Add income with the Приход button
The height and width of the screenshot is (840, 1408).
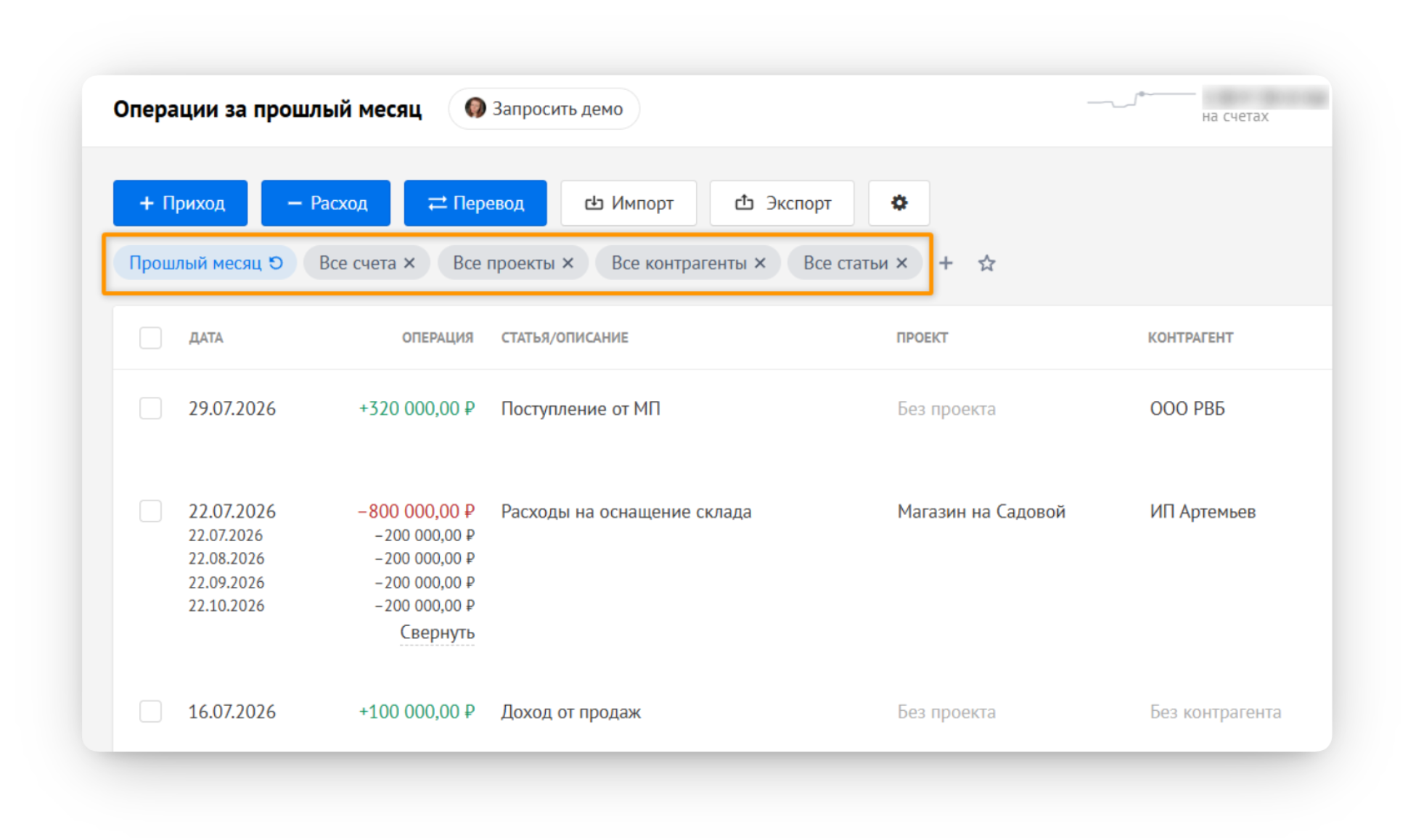[x=180, y=203]
